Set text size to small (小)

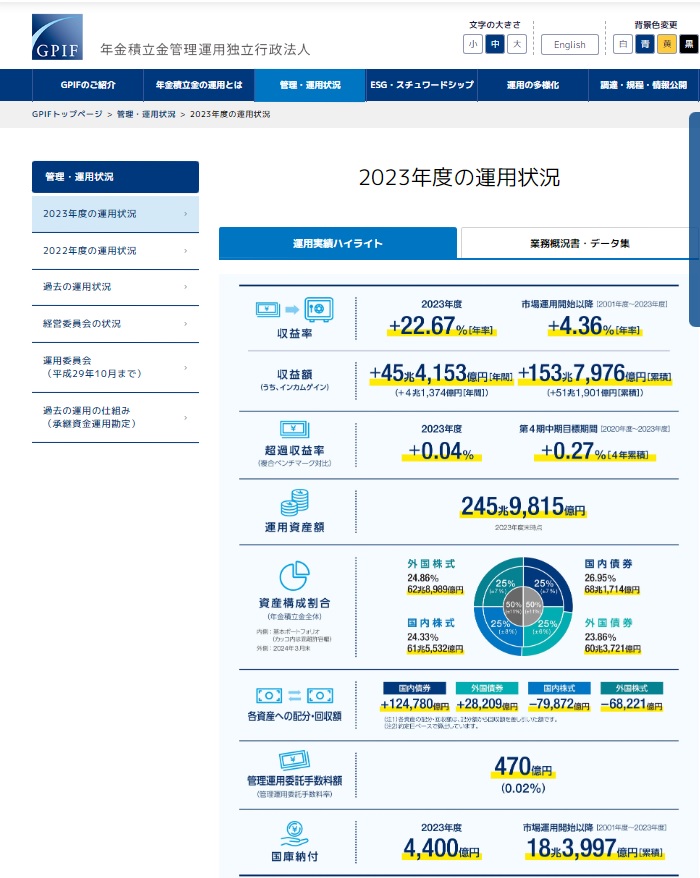point(472,44)
